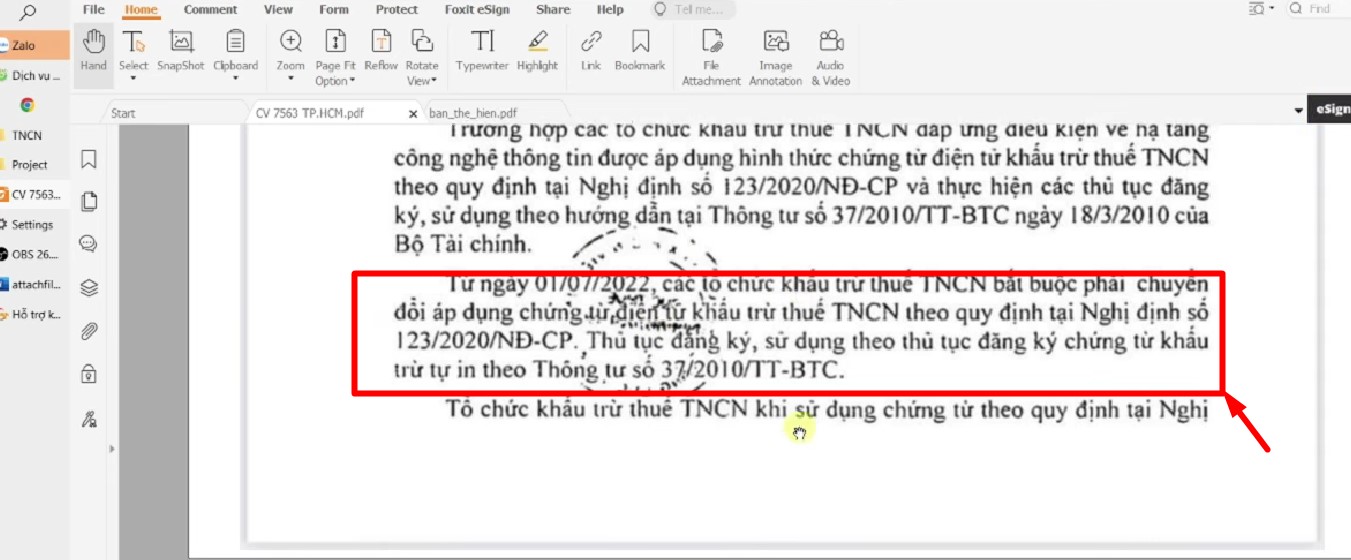This screenshot has height=560, width=1351.
Task: Expand the Select tool dropdown arrow
Action: pos(133,79)
